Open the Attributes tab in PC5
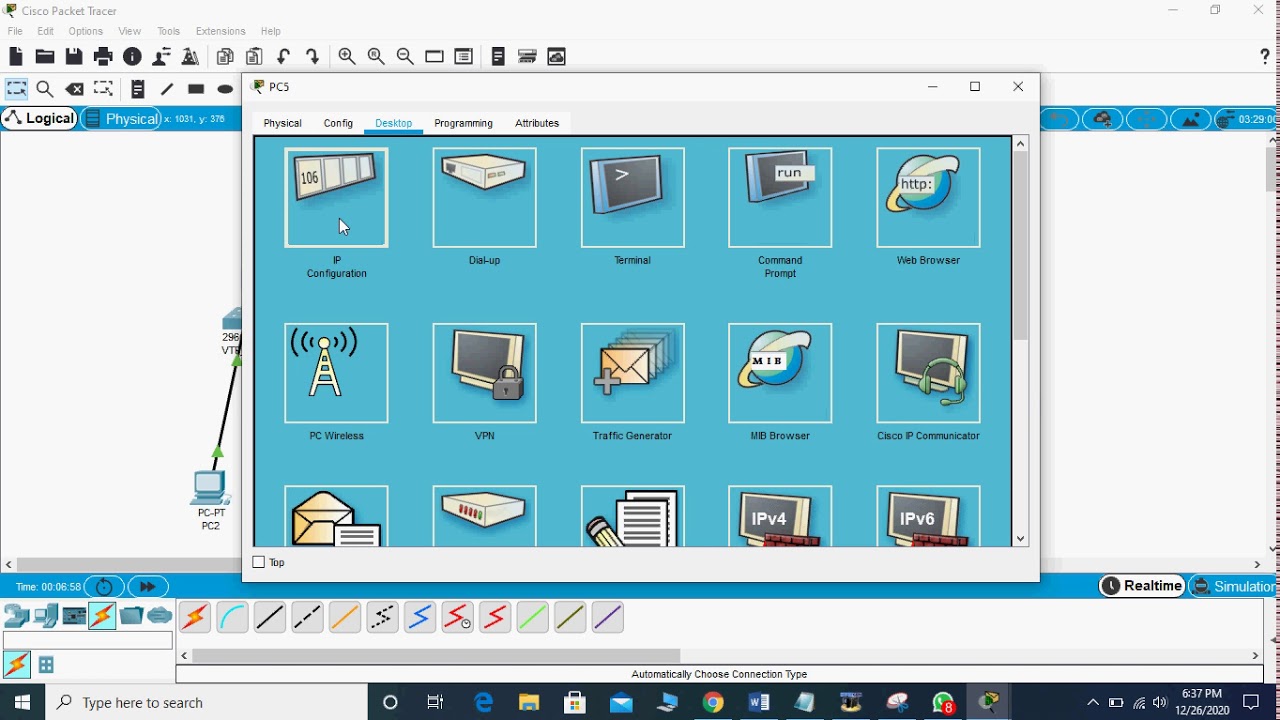 pos(537,123)
